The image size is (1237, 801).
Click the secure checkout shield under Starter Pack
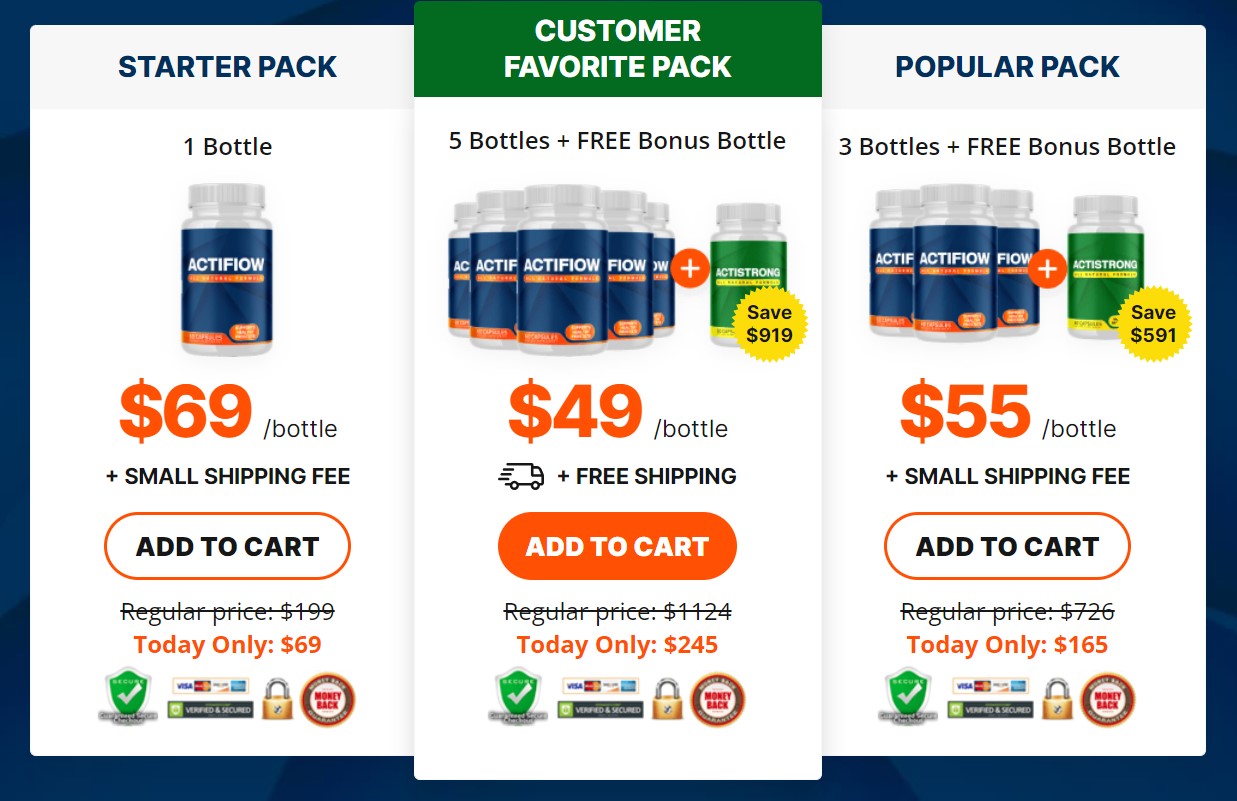(127, 697)
